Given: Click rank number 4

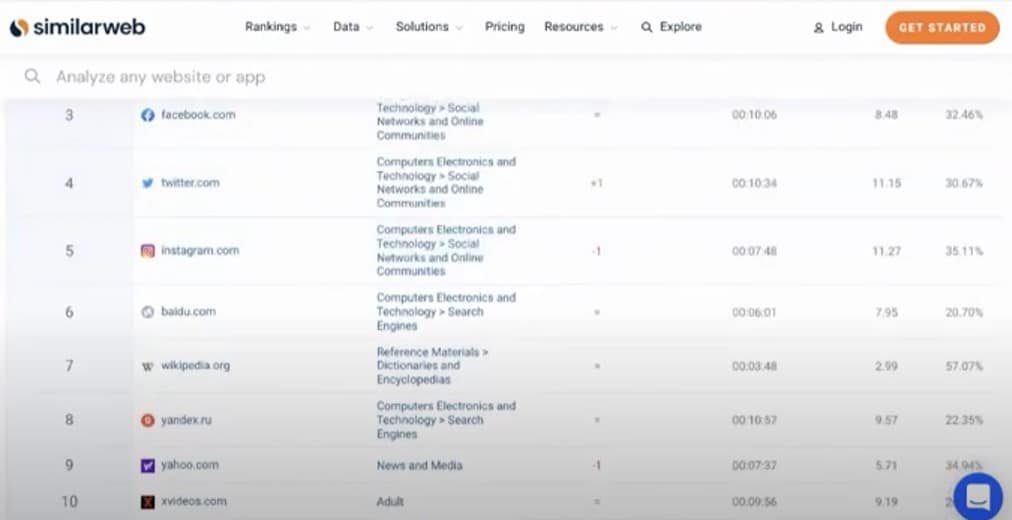Looking at the screenshot, I should [x=69, y=183].
